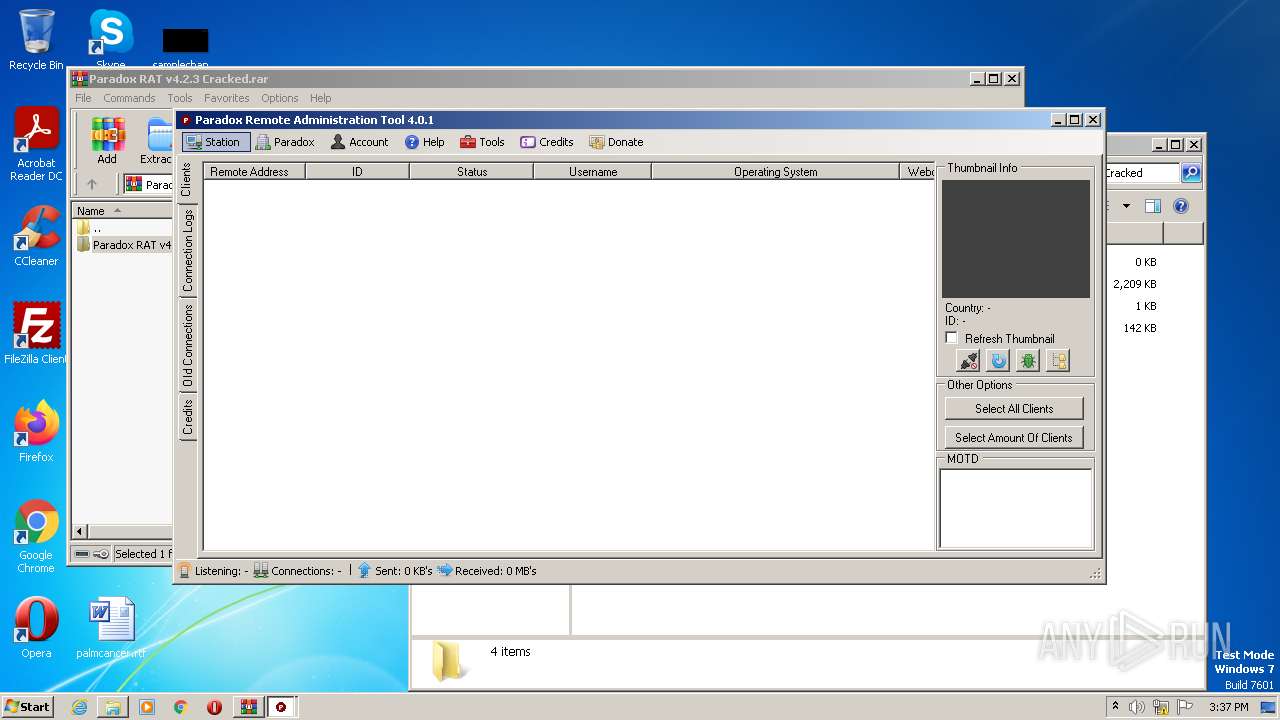1280x720 pixels.
Task: Open Opera desktop shortcut
Action: 36,628
